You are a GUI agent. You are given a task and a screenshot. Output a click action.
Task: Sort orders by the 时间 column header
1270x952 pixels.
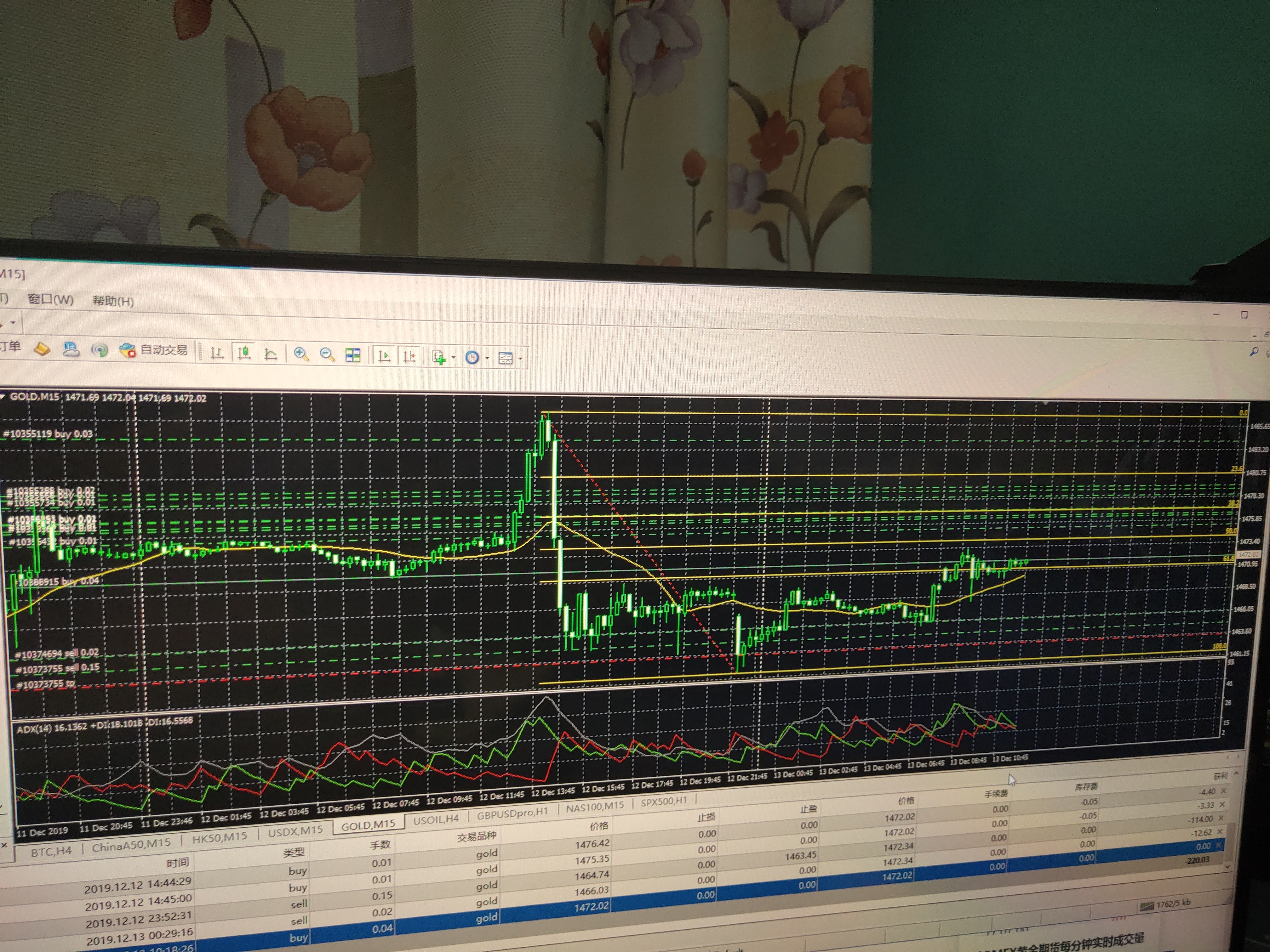(178, 863)
